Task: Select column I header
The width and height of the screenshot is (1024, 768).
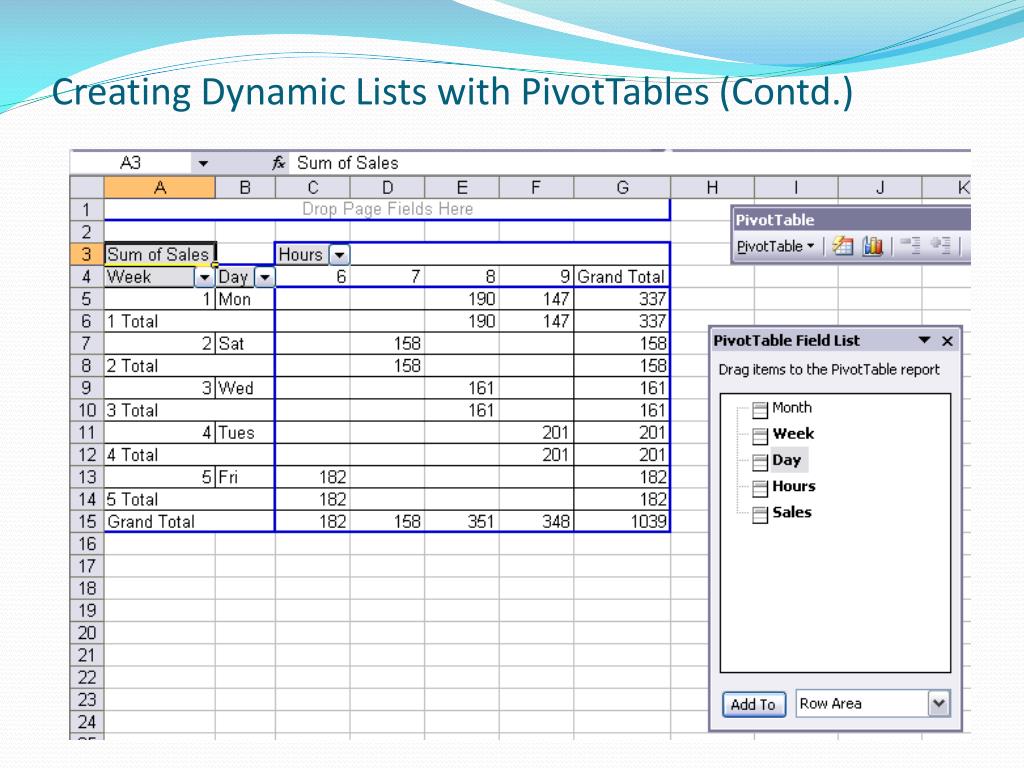Action: [x=796, y=188]
